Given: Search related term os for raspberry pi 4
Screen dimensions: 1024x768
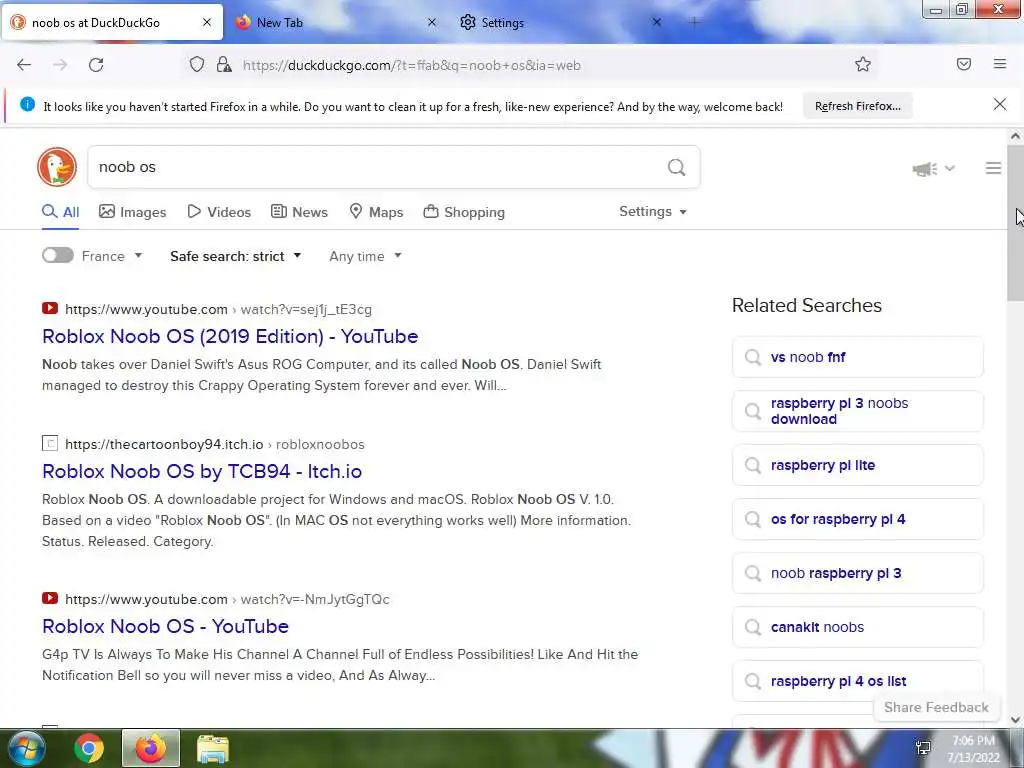Looking at the screenshot, I should point(857,519).
